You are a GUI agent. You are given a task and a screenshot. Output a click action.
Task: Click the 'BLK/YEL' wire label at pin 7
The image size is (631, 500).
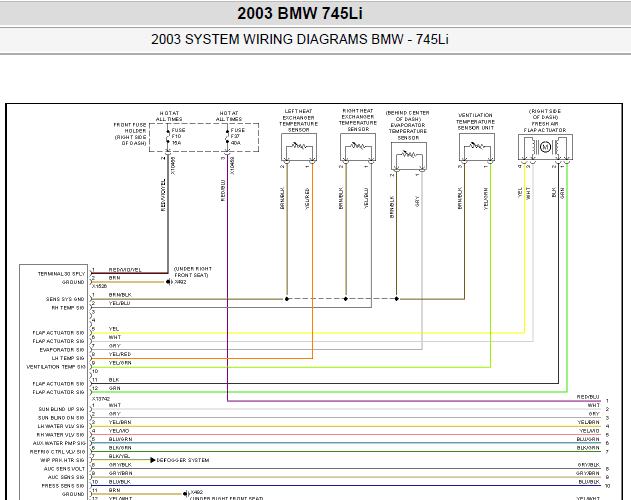point(119,456)
